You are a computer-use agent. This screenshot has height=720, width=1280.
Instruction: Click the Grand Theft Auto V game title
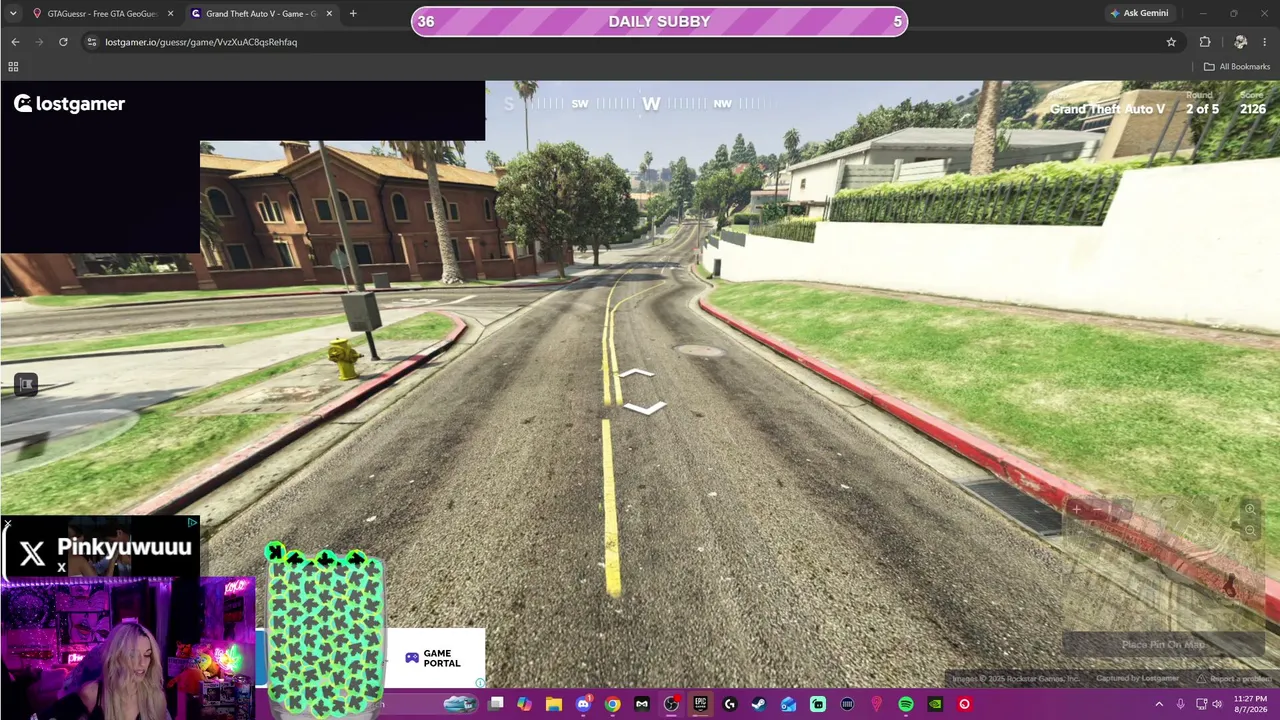1107,109
